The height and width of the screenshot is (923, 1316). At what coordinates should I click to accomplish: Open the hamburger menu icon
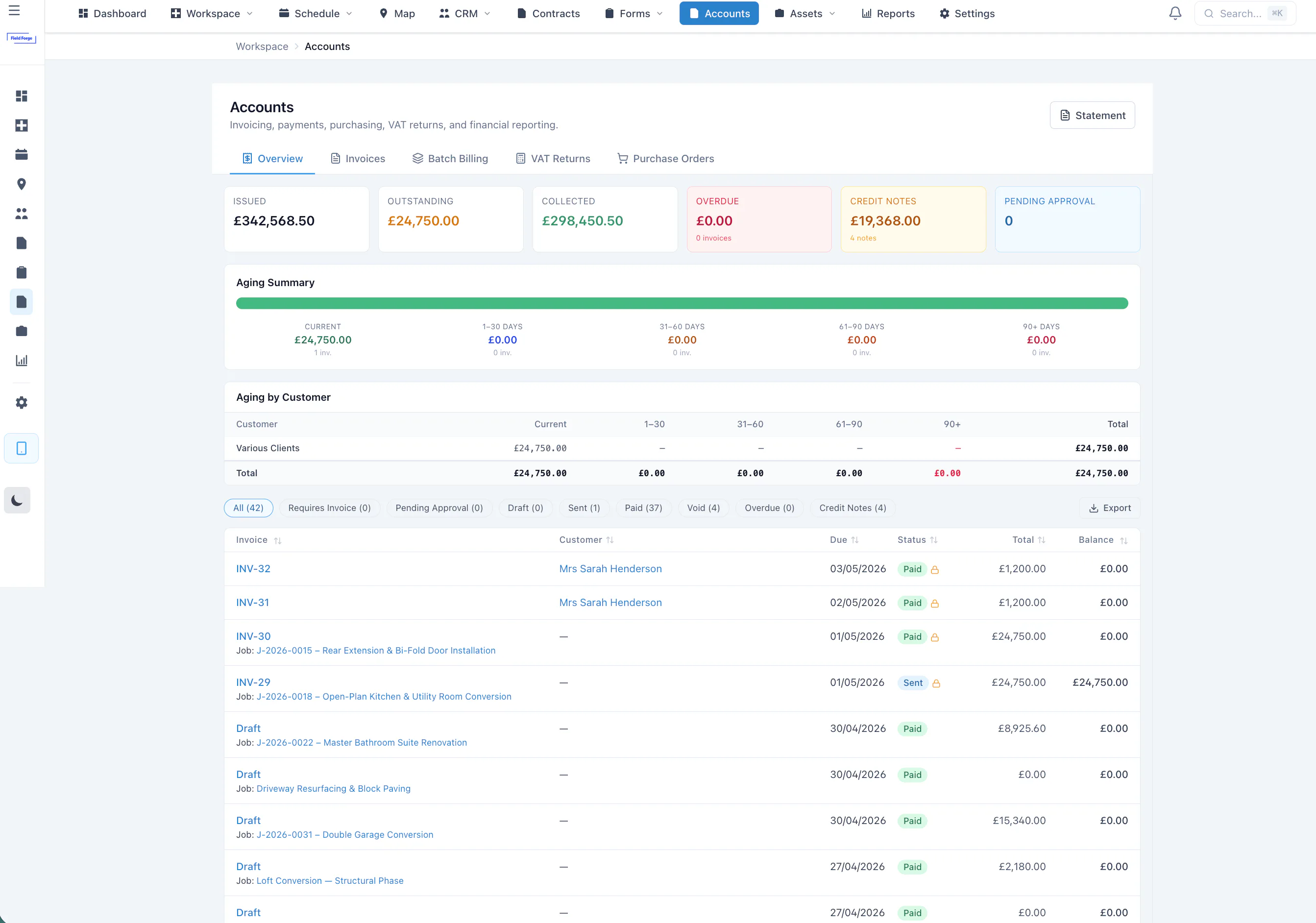pos(14,10)
